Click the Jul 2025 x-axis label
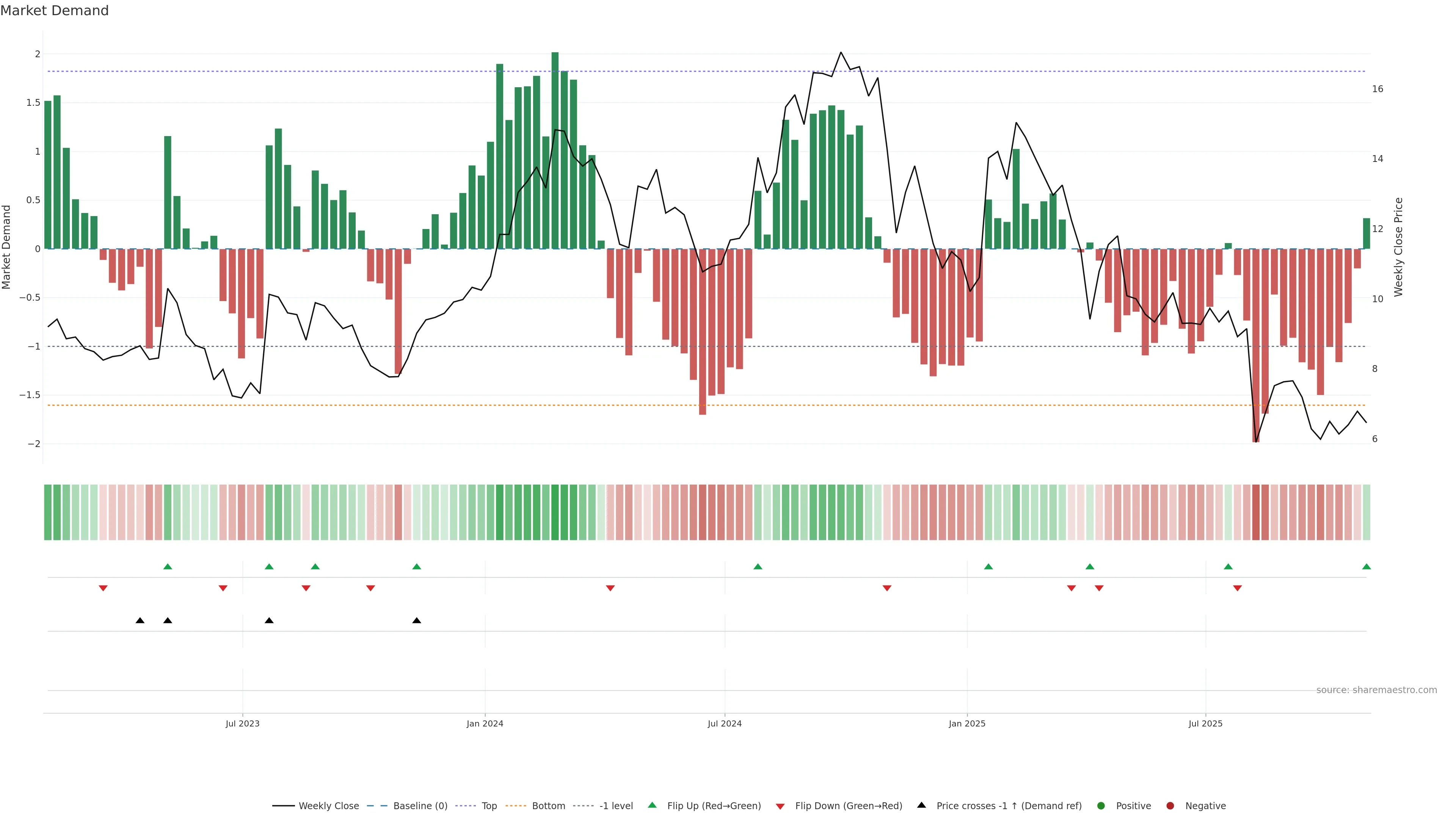The image size is (1456, 819). click(1205, 723)
